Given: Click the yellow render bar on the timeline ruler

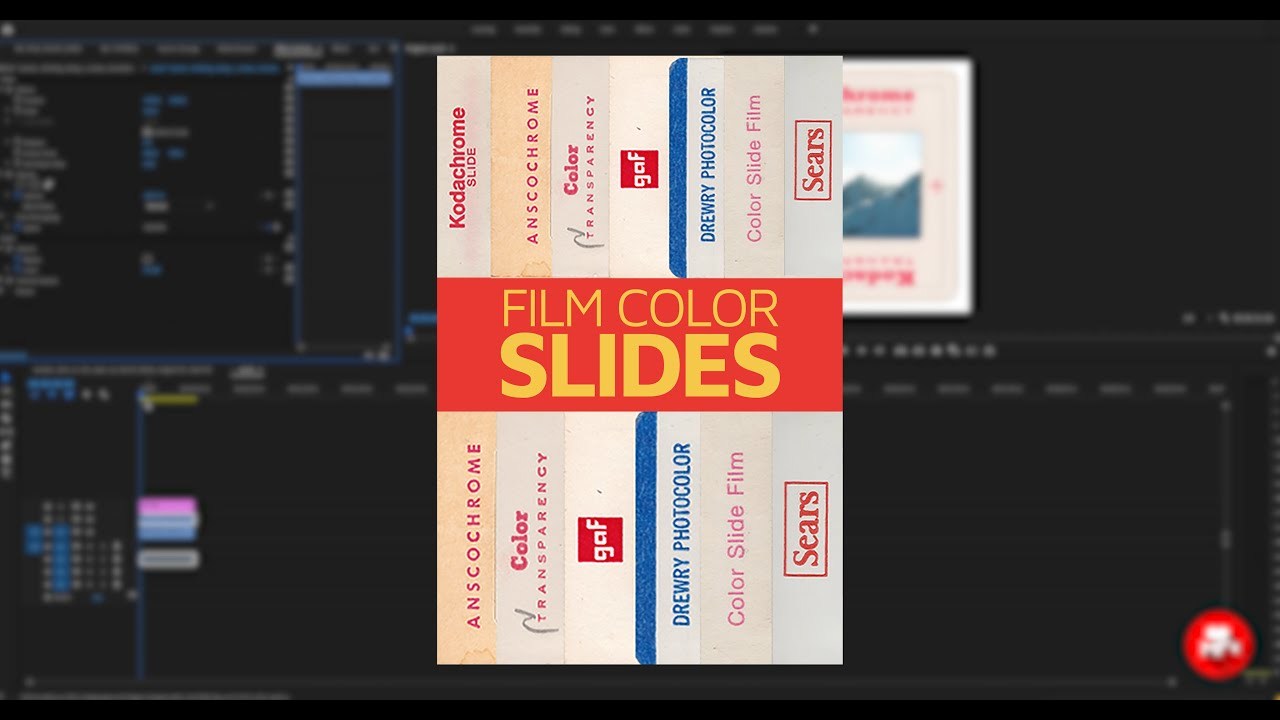Looking at the screenshot, I should 172,400.
